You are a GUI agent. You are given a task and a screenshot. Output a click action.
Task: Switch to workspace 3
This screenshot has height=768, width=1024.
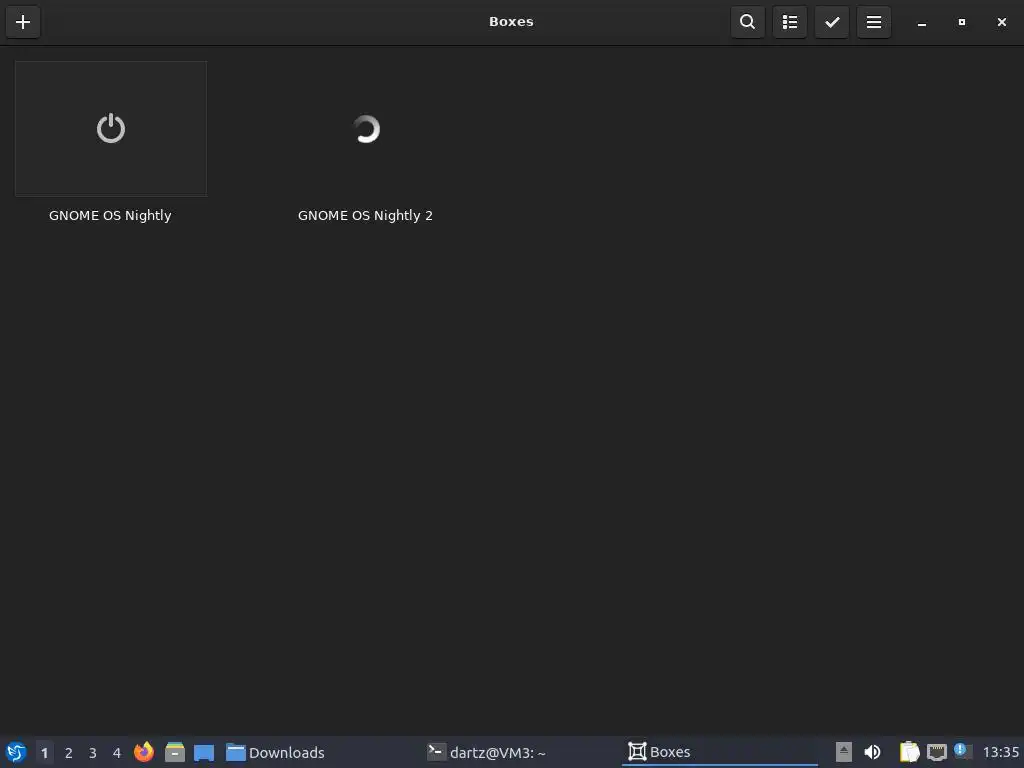point(93,753)
